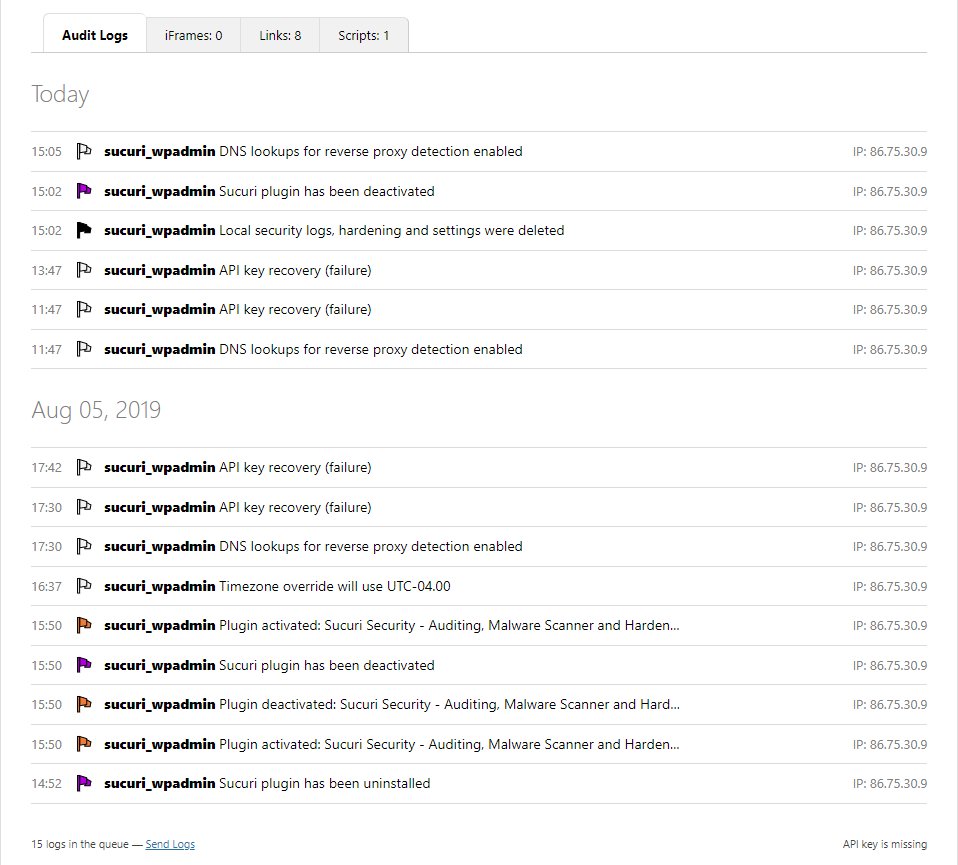Click the flag icon on the Timezone override entry
Viewport: 958px width, 865px height.
coord(84,587)
